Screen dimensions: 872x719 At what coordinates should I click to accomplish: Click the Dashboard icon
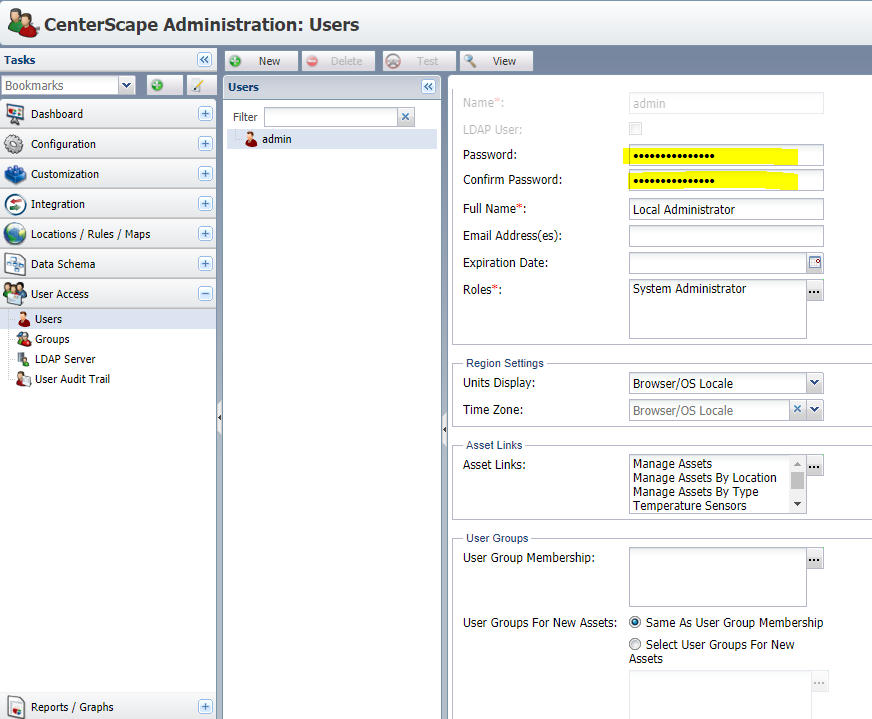[14, 114]
